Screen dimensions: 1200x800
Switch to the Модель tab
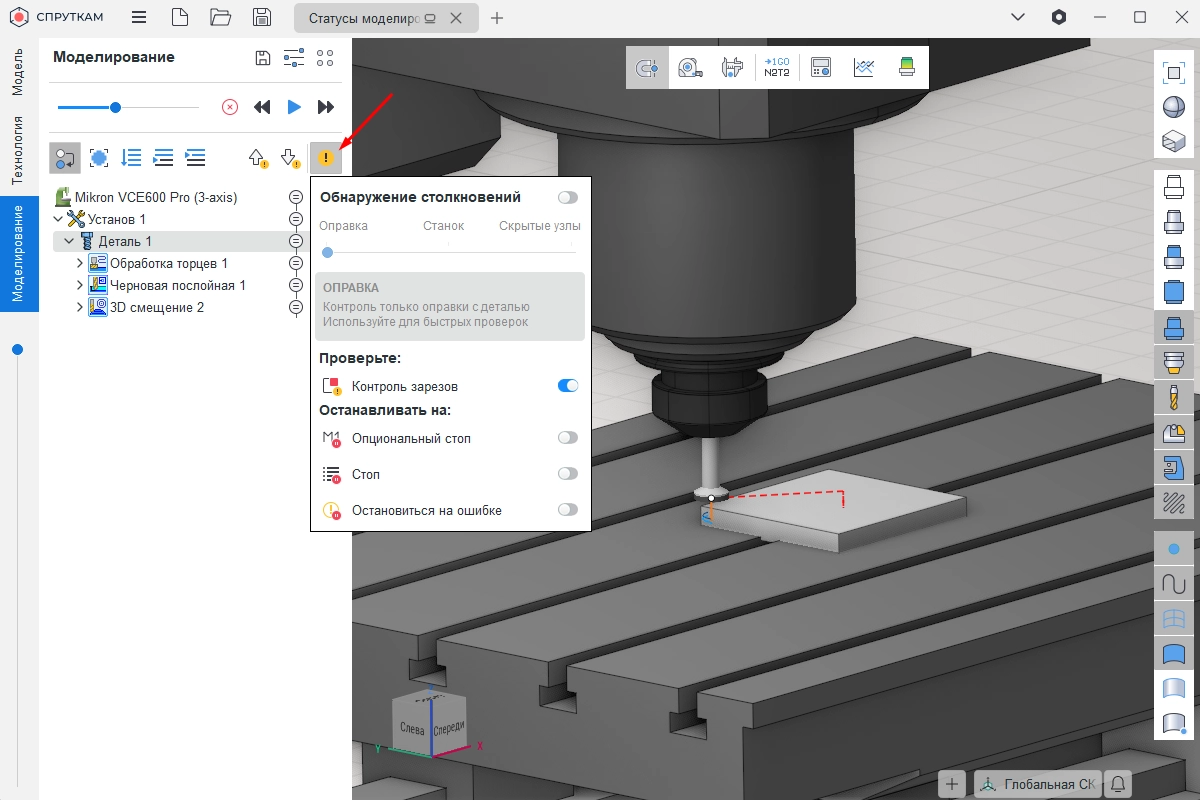(17, 71)
